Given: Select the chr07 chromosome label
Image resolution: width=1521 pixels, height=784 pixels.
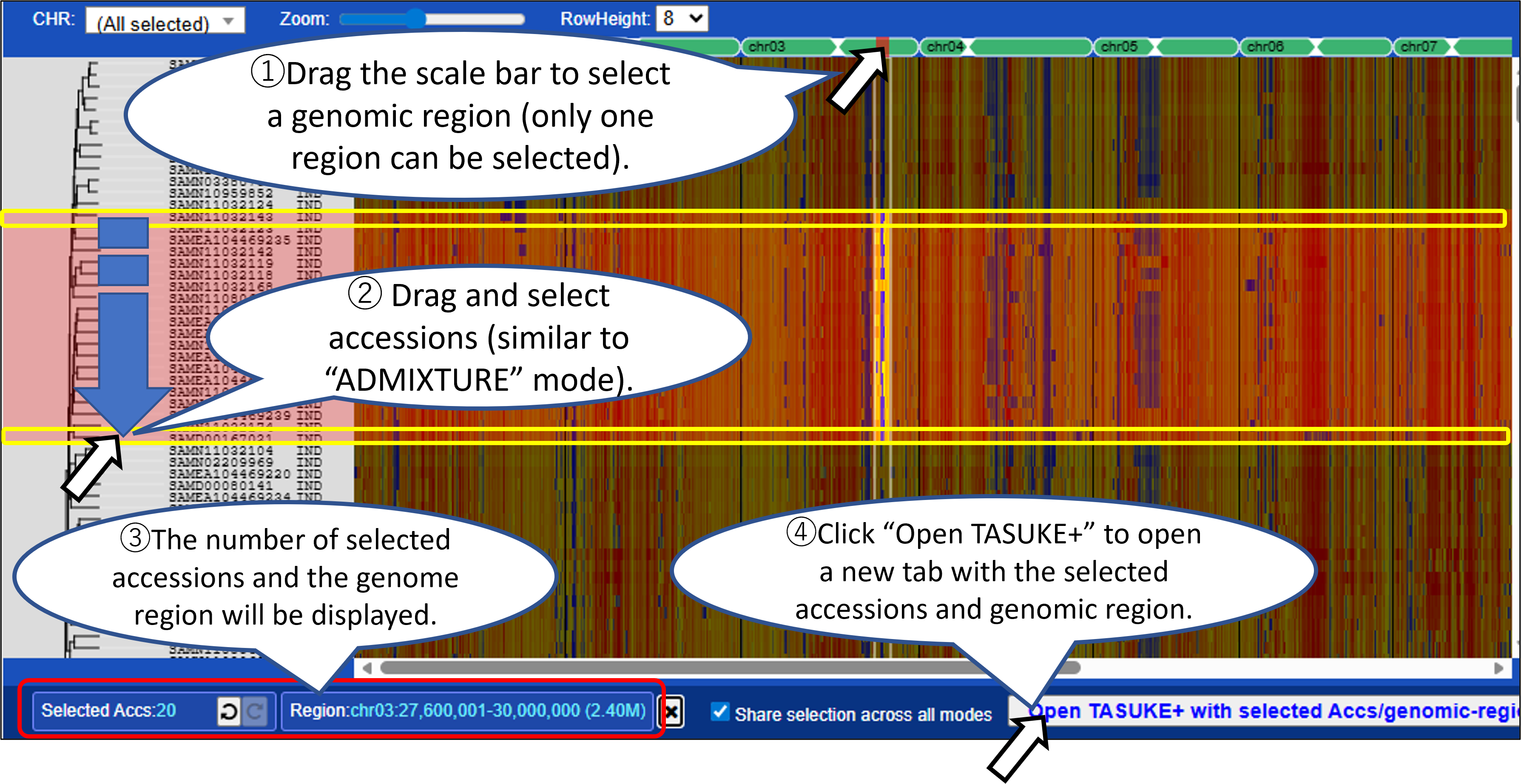Looking at the screenshot, I should point(1418,47).
